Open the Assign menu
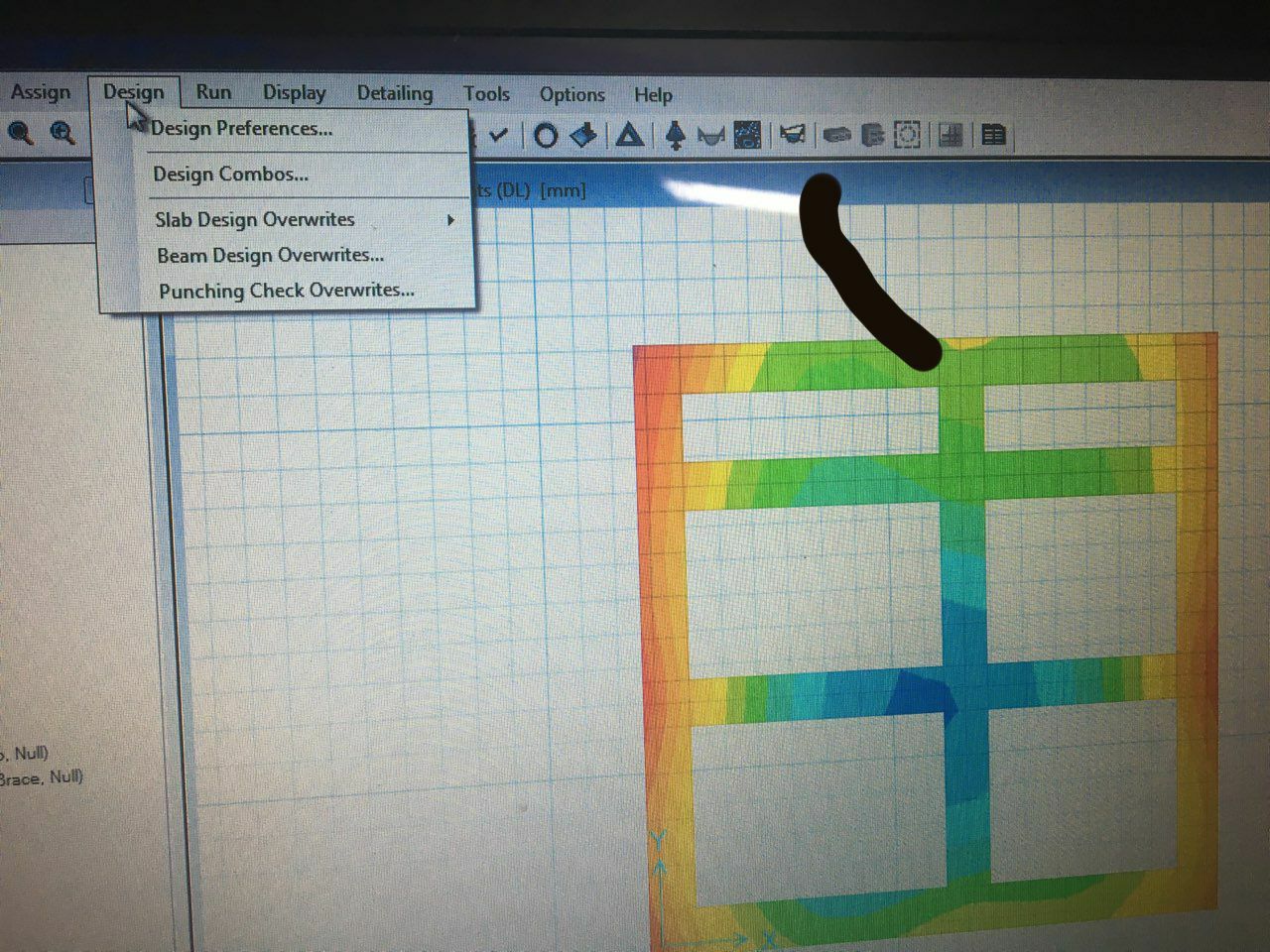The height and width of the screenshot is (952, 1270). click(40, 92)
